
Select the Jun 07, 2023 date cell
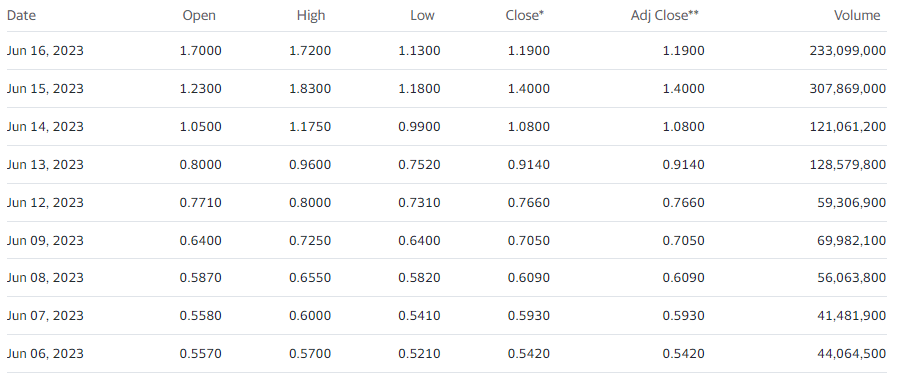point(45,316)
